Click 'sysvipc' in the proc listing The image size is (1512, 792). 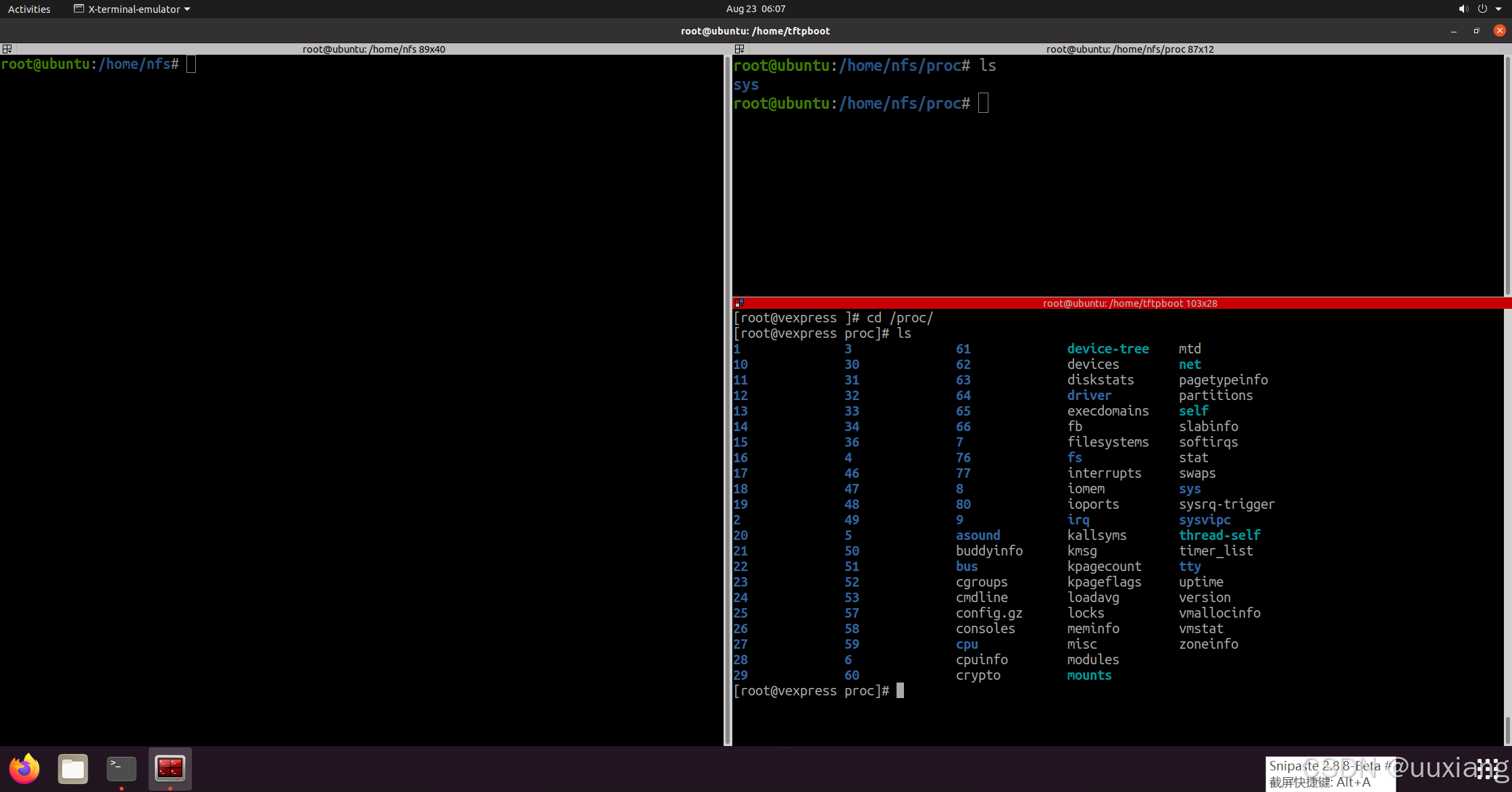click(x=1205, y=520)
